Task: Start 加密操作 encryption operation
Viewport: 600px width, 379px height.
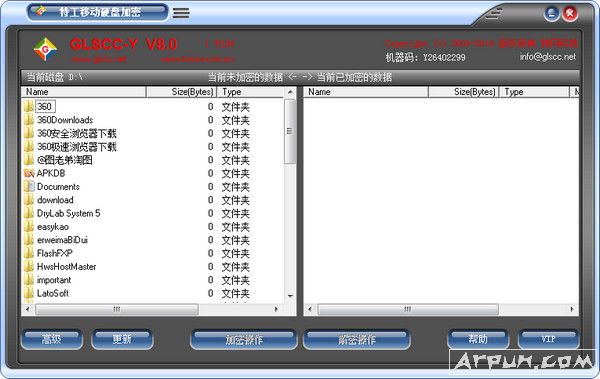Action: tap(243, 340)
